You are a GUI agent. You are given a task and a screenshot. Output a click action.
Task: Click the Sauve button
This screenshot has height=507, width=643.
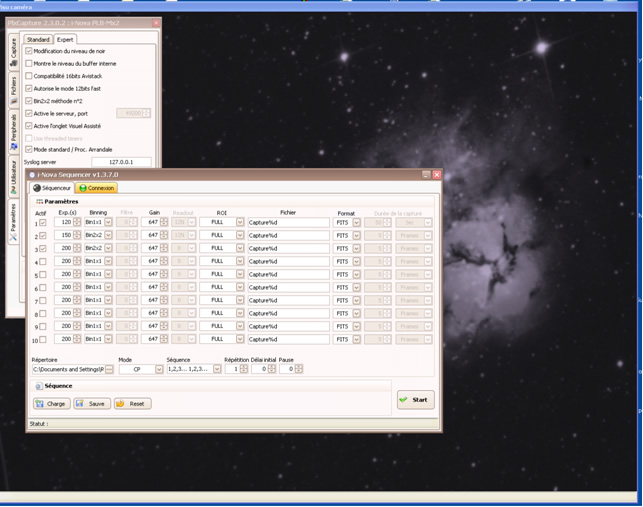click(92, 404)
